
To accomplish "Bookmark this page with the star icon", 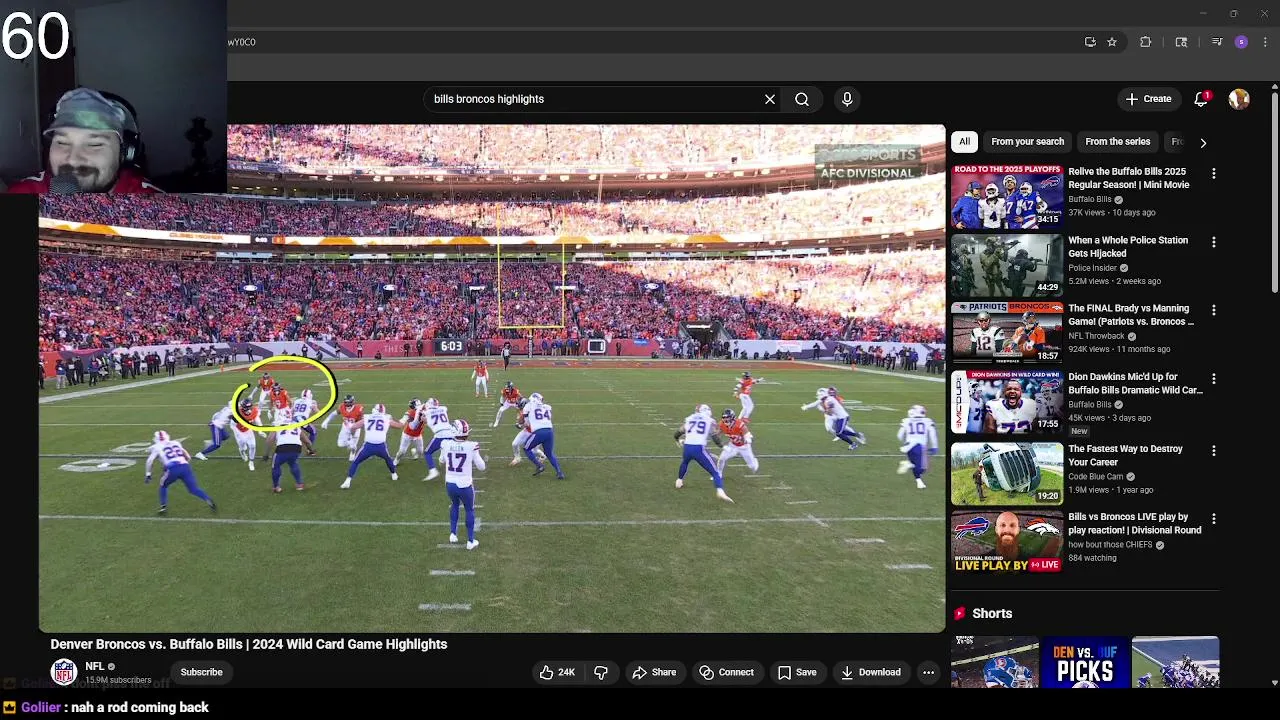I will click(1112, 42).
